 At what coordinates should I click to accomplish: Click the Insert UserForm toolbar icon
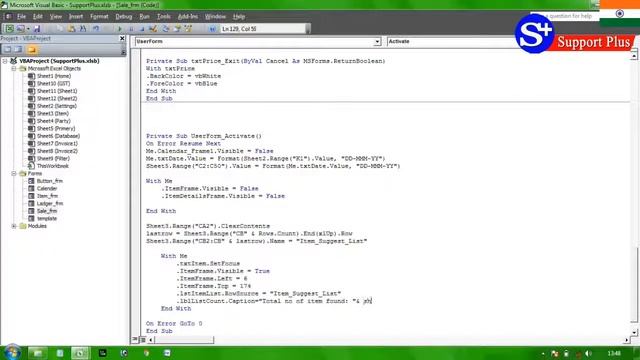tap(20, 29)
